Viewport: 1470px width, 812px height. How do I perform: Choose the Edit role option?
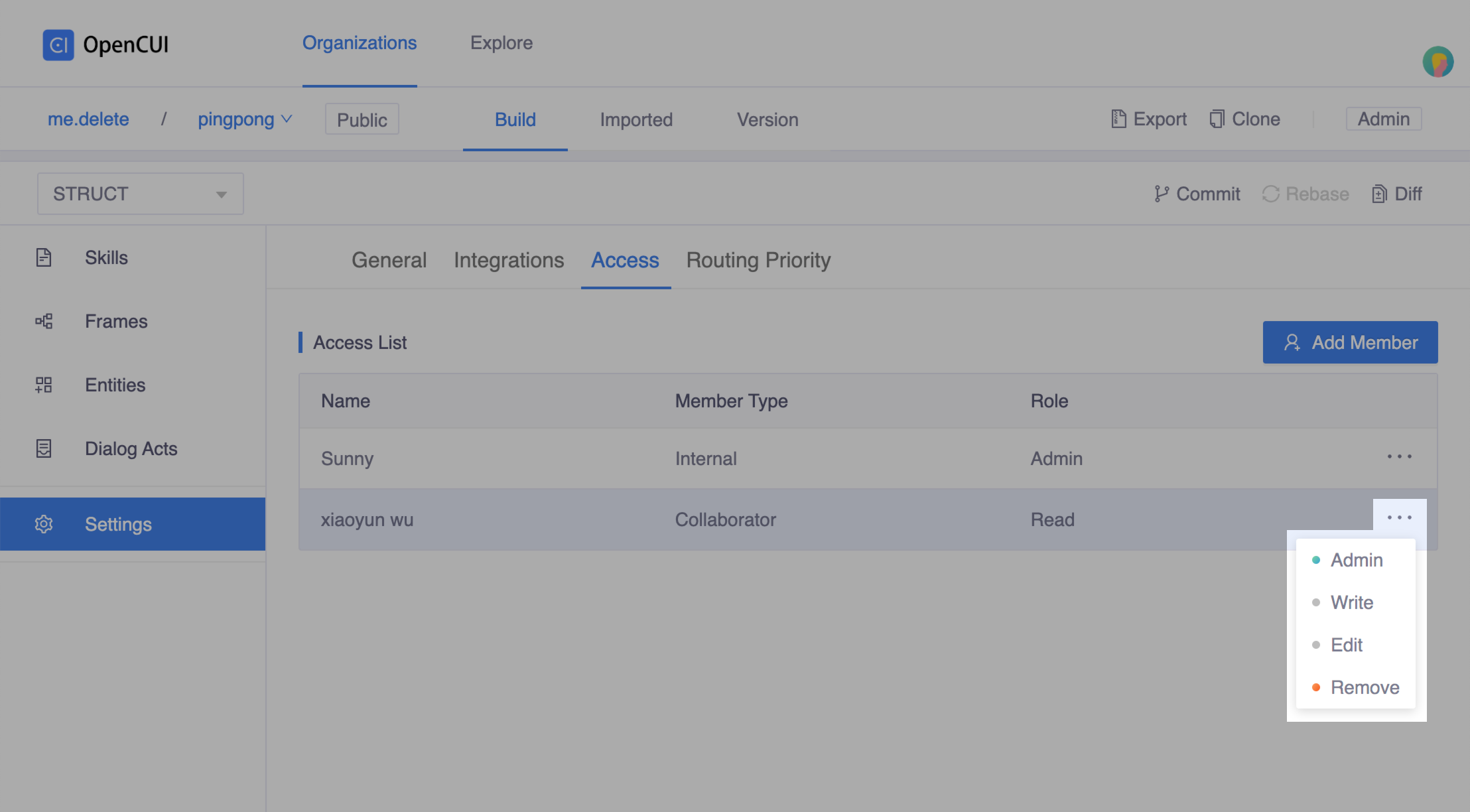1347,644
